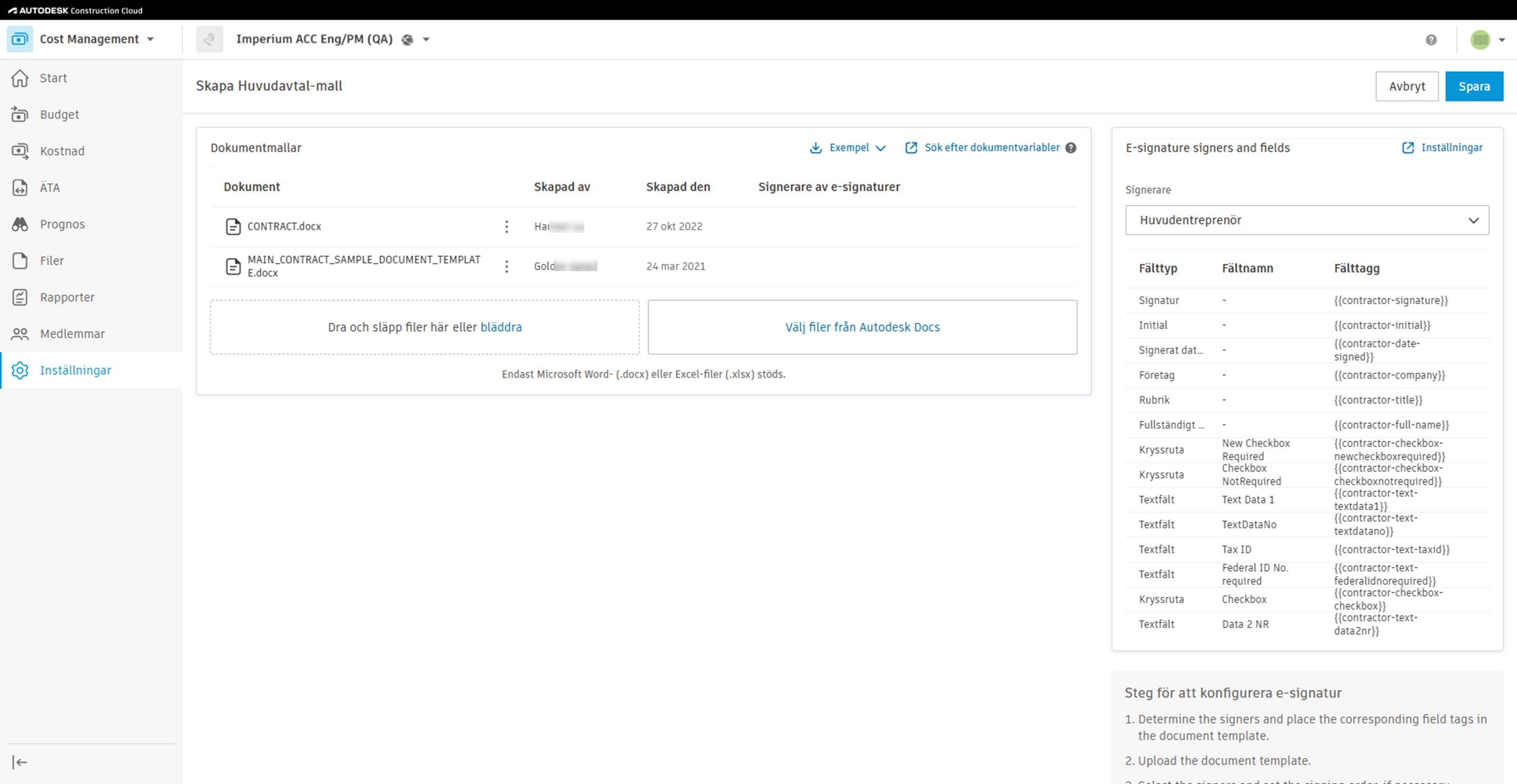1517x784 pixels.
Task: Click the bläddra link to browse files
Action: pyautogui.click(x=500, y=328)
